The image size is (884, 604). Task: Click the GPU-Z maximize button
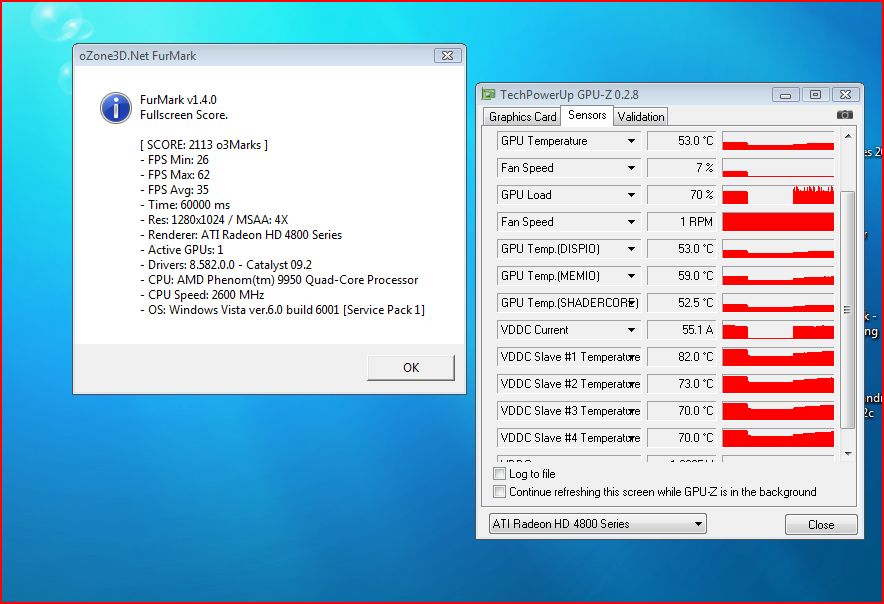coord(815,95)
